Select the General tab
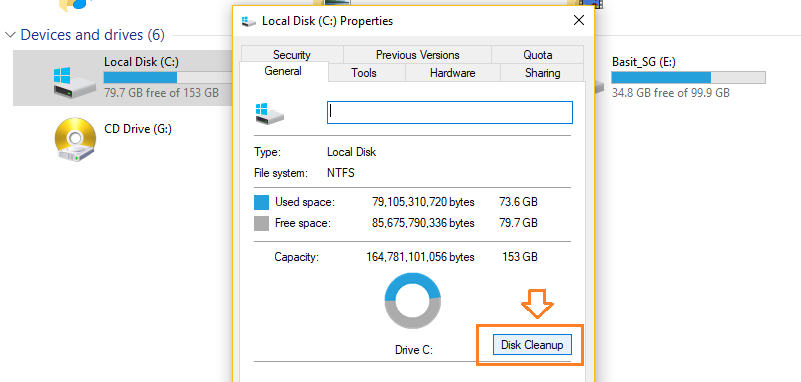The image size is (801, 382). 283,71
